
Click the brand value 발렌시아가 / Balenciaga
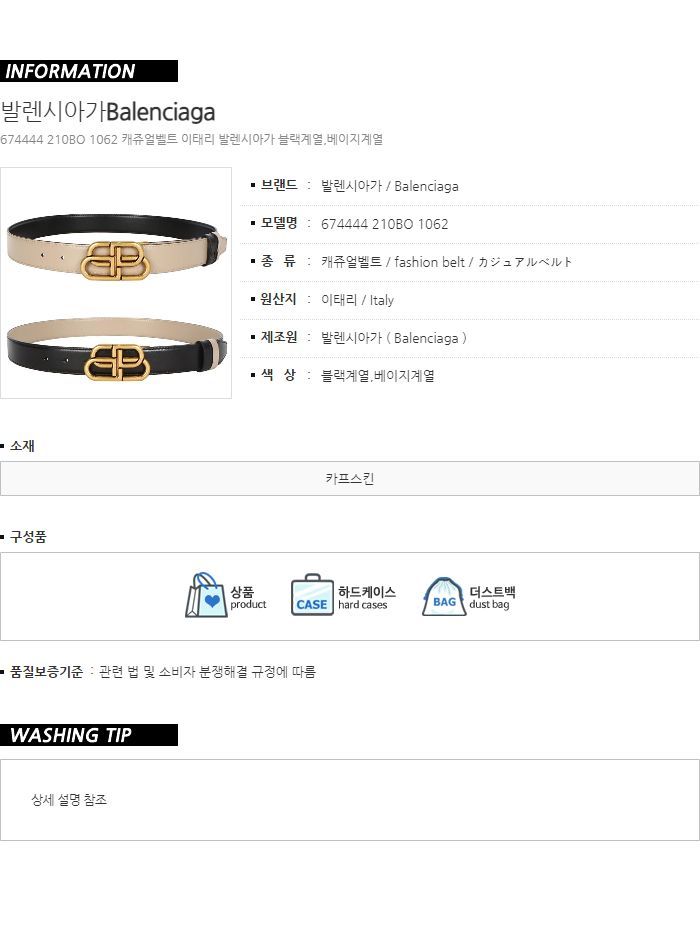[x=390, y=186]
